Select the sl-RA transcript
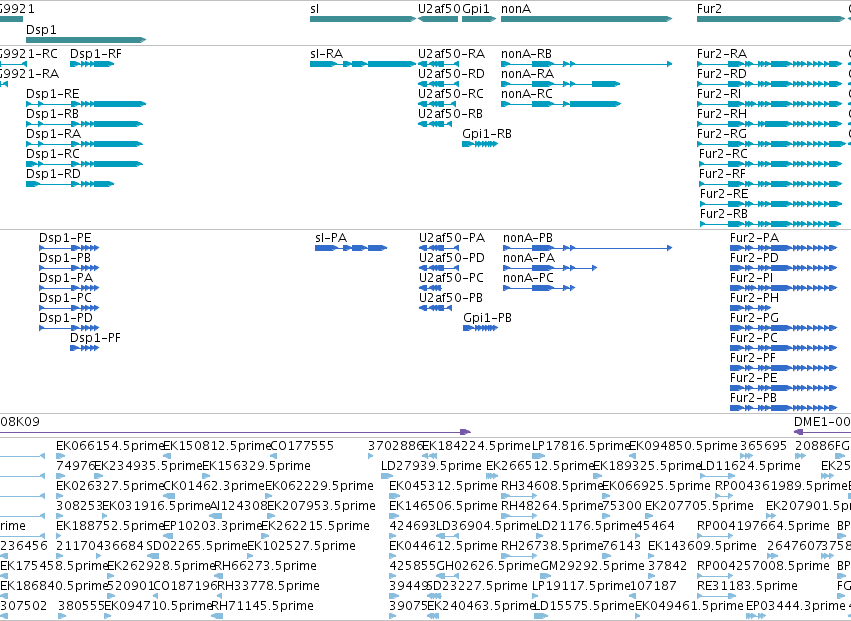The image size is (851, 621). click(363, 64)
